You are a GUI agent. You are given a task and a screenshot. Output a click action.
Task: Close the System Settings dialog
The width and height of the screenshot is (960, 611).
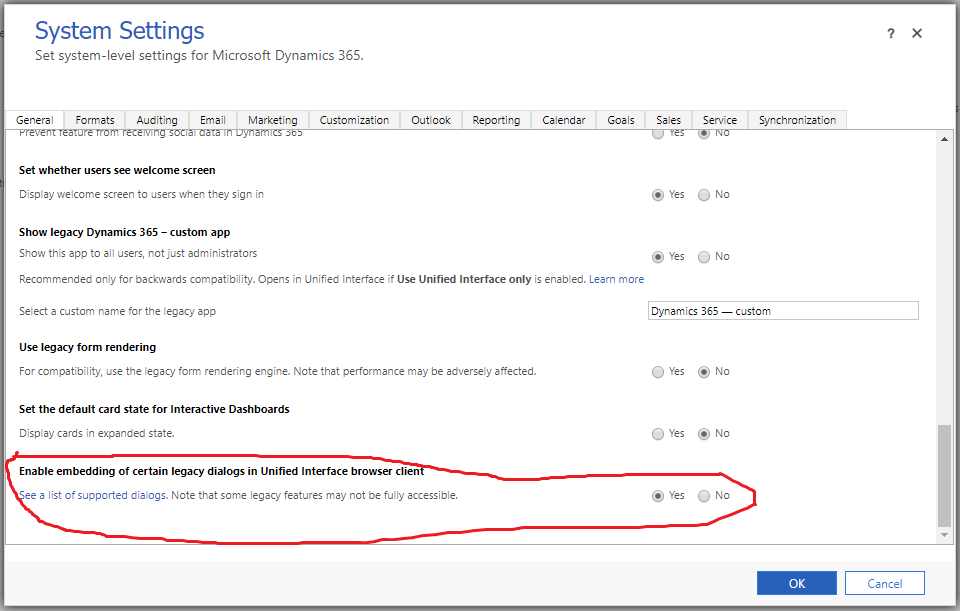917,33
